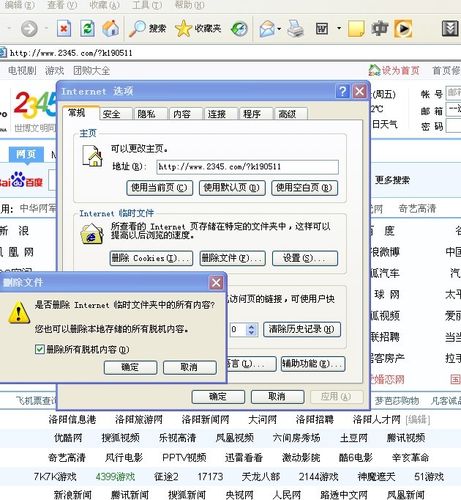Open the 天龙八部 link
Screen dimensions: 461x500
[260, 476]
